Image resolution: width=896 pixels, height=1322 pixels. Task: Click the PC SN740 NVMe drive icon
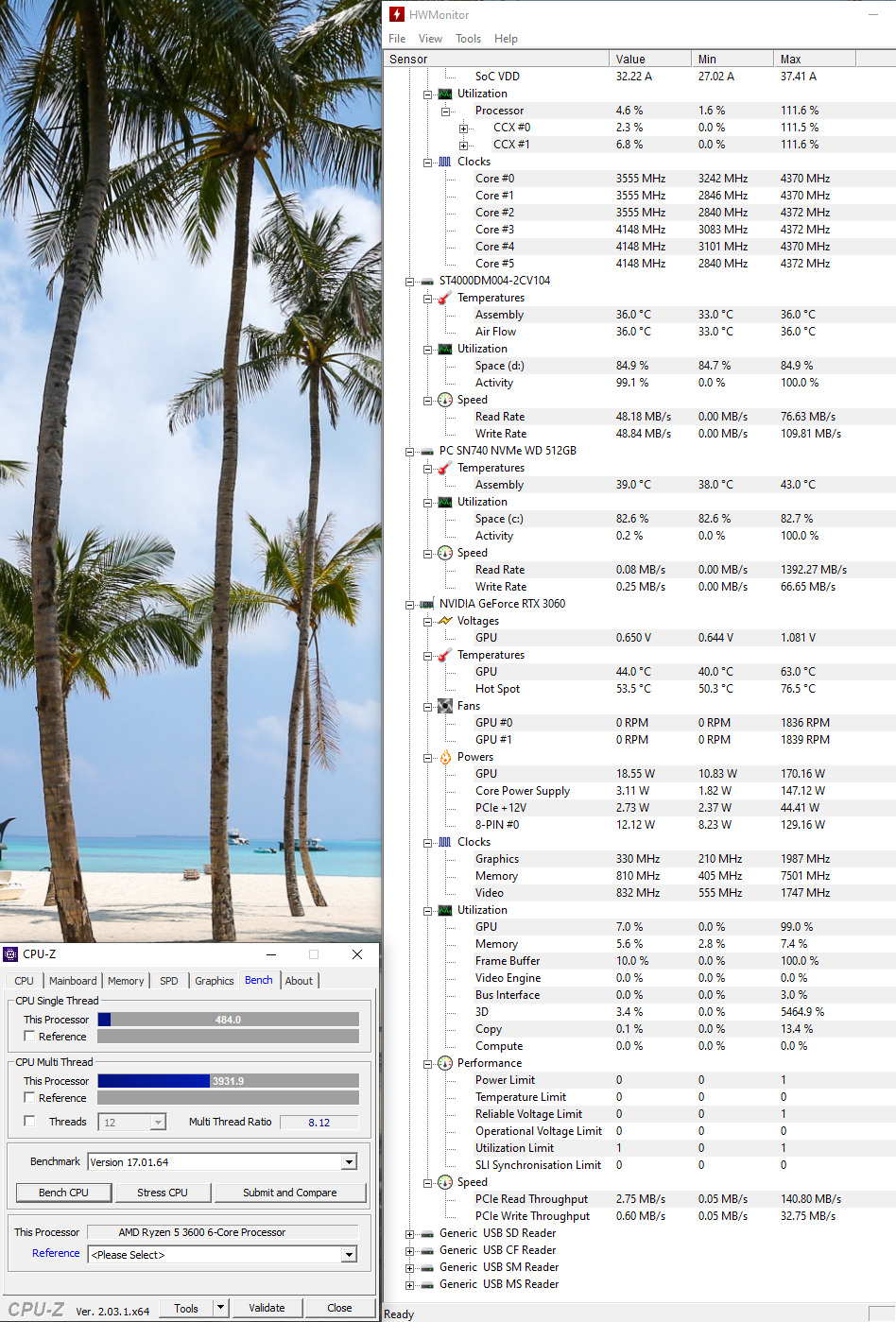click(x=427, y=452)
